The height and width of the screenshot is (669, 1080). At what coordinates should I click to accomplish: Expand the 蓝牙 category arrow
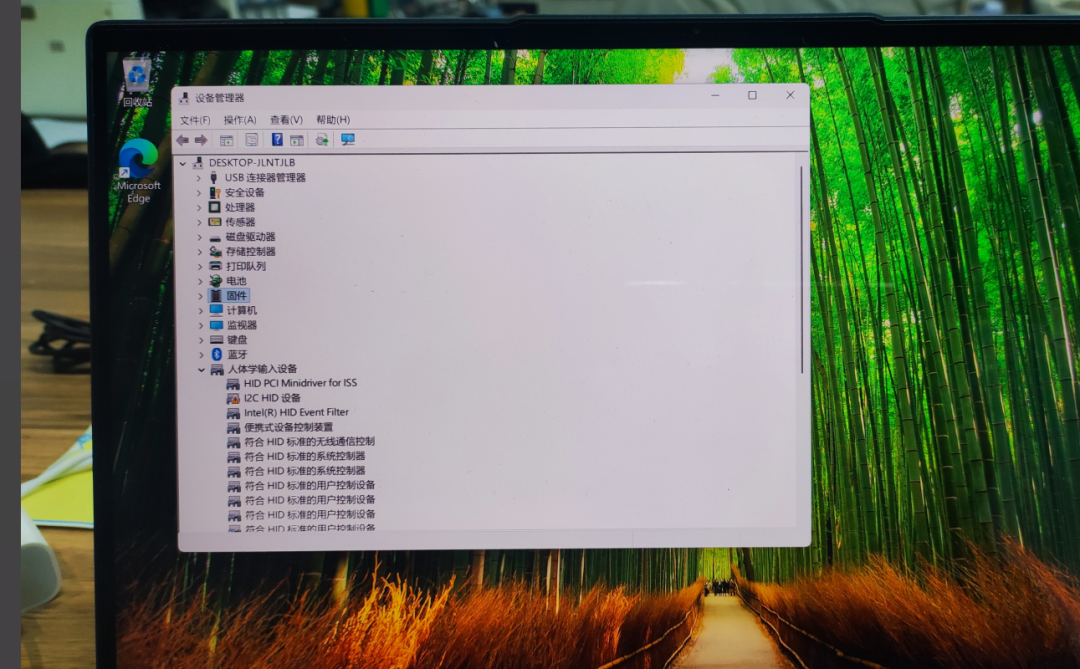coord(201,355)
